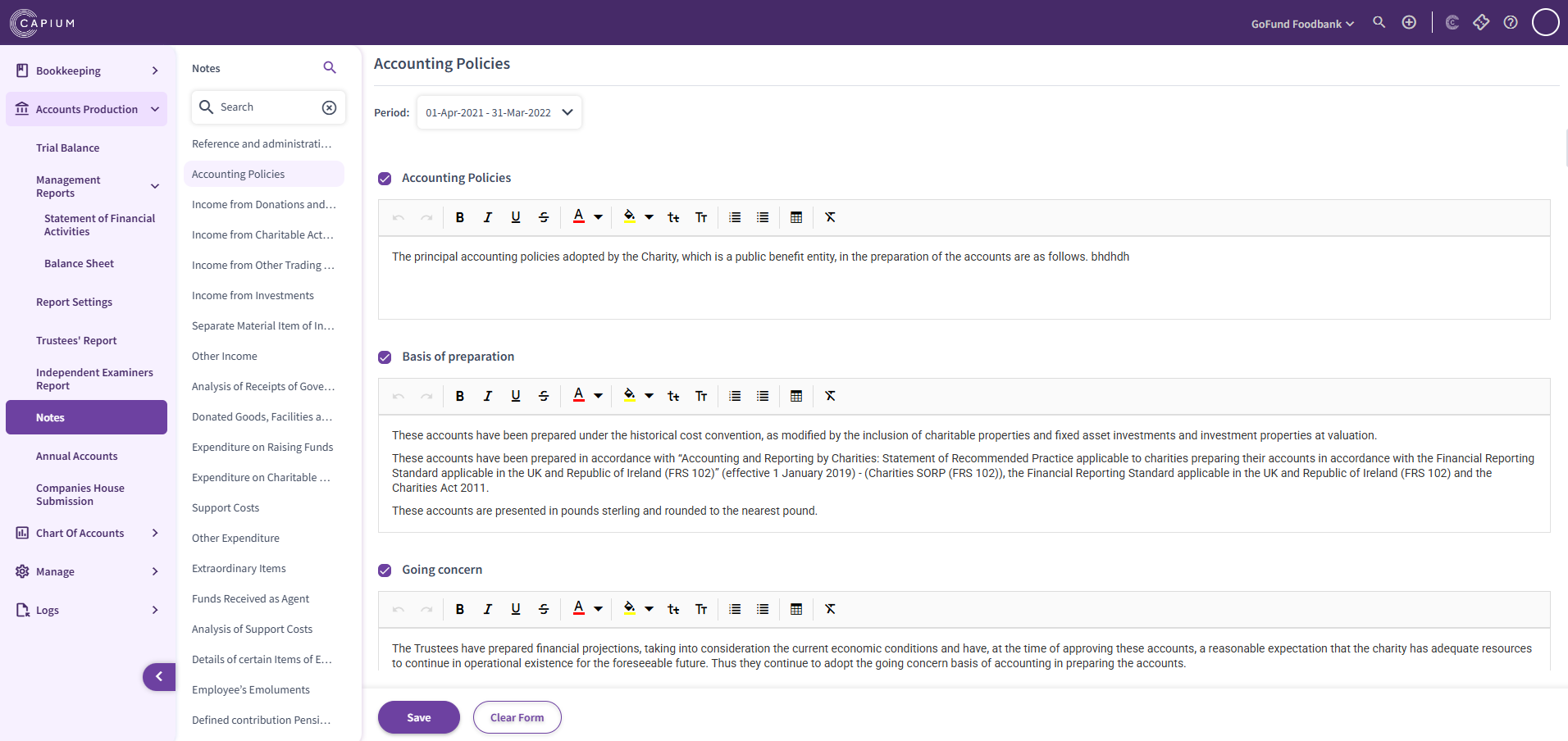Open Companies House Submission
The width and height of the screenshot is (1568, 741).
point(80,494)
